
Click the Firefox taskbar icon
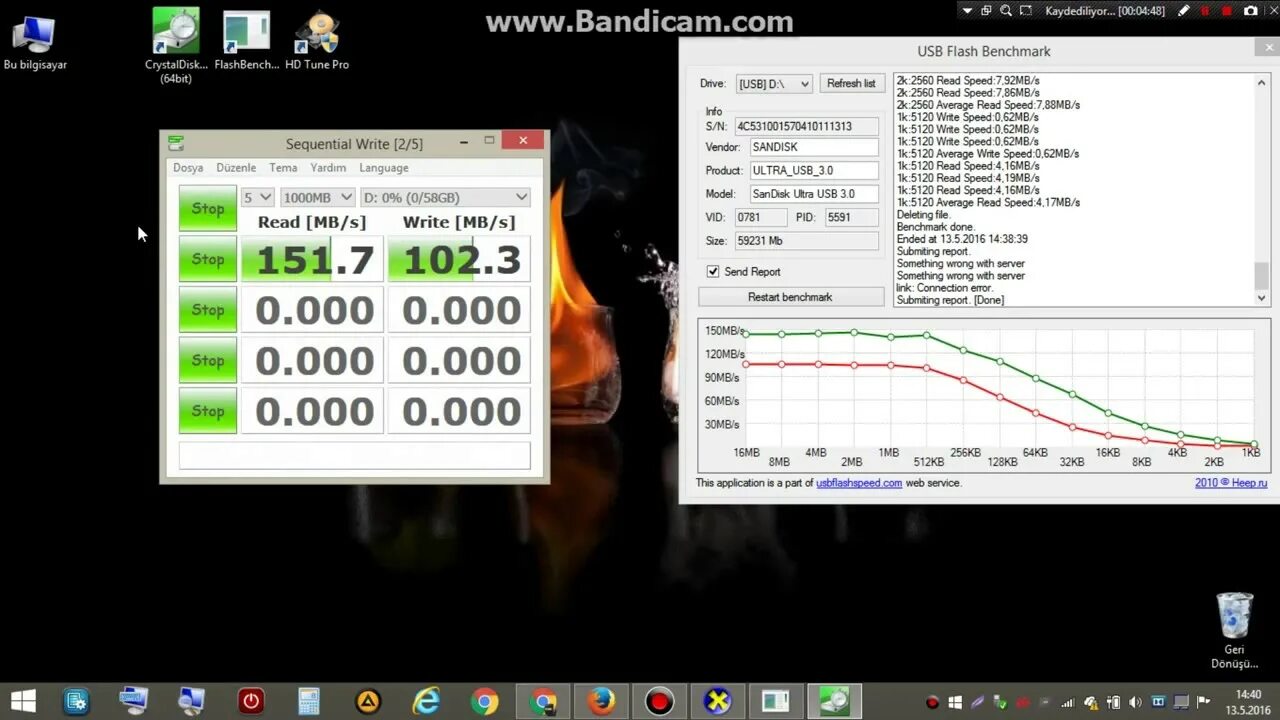(601, 701)
